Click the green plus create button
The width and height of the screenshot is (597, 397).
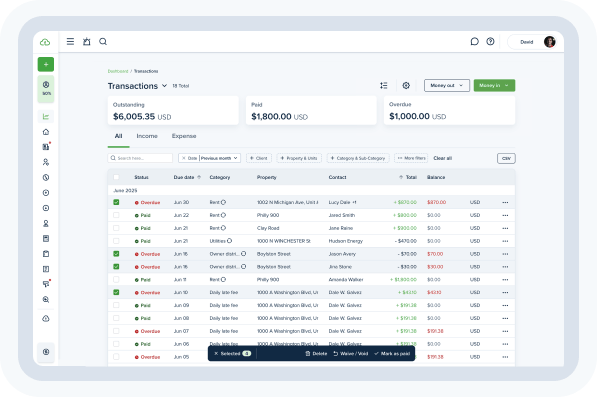point(46,64)
